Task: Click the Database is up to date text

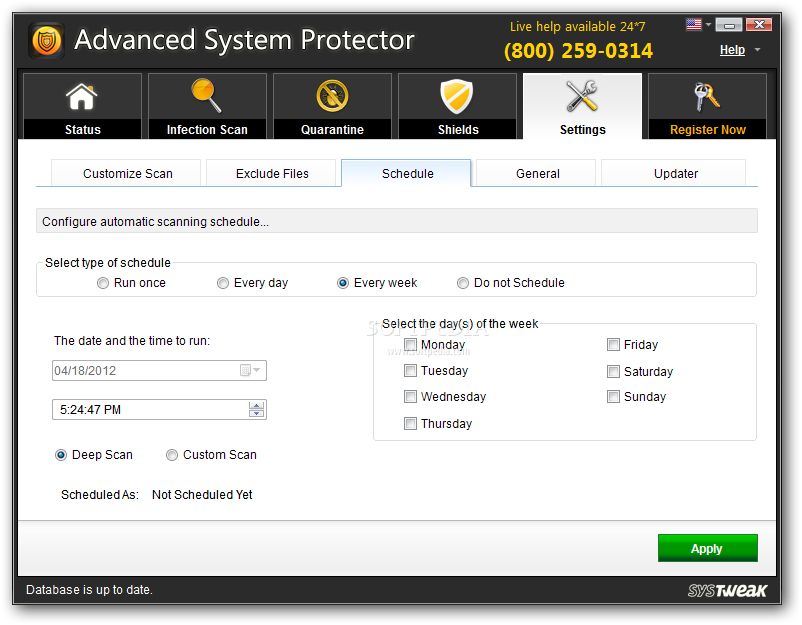Action: click(89, 590)
